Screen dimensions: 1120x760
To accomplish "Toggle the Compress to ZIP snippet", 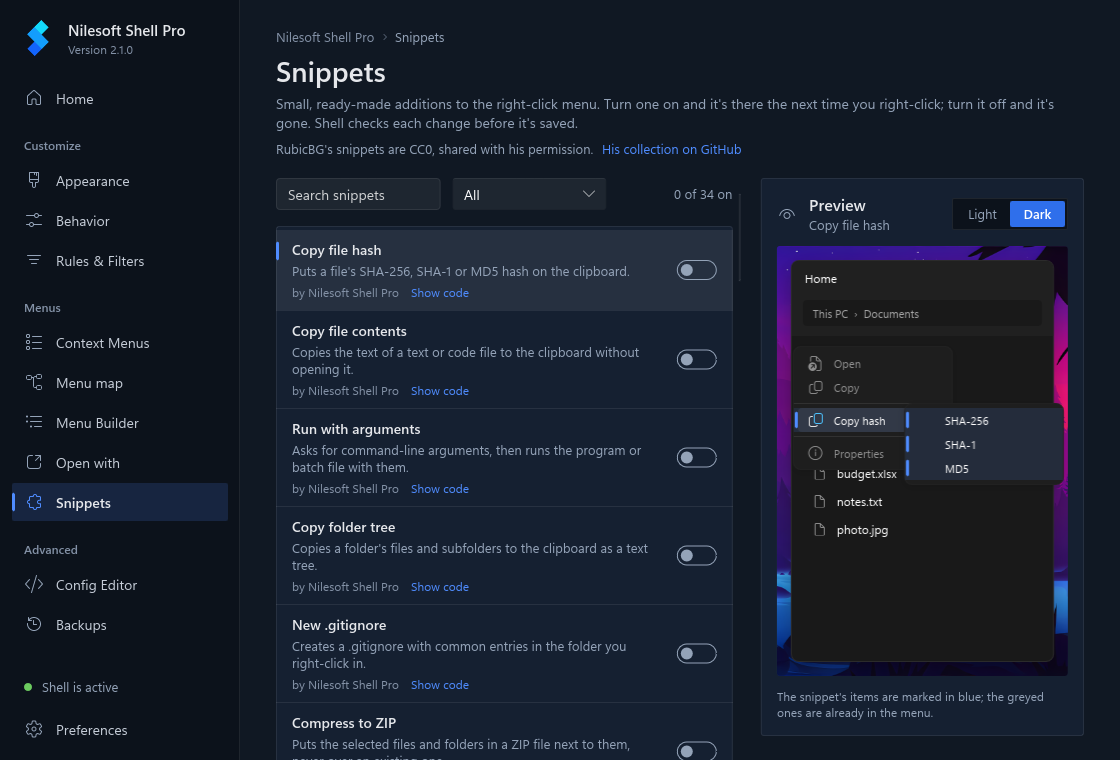I will [x=696, y=751].
